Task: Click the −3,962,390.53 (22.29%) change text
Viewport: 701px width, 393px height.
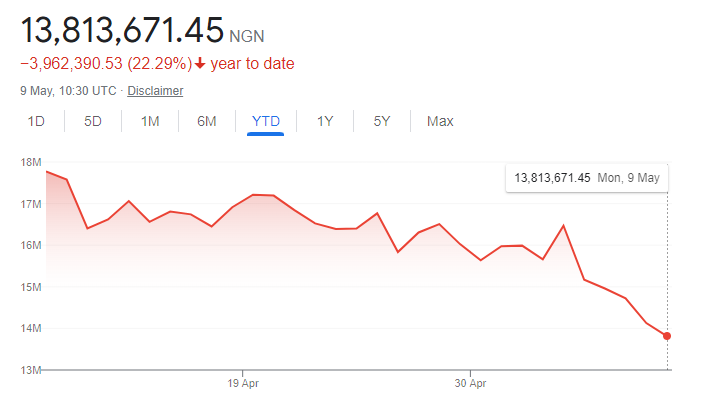Action: tap(106, 63)
